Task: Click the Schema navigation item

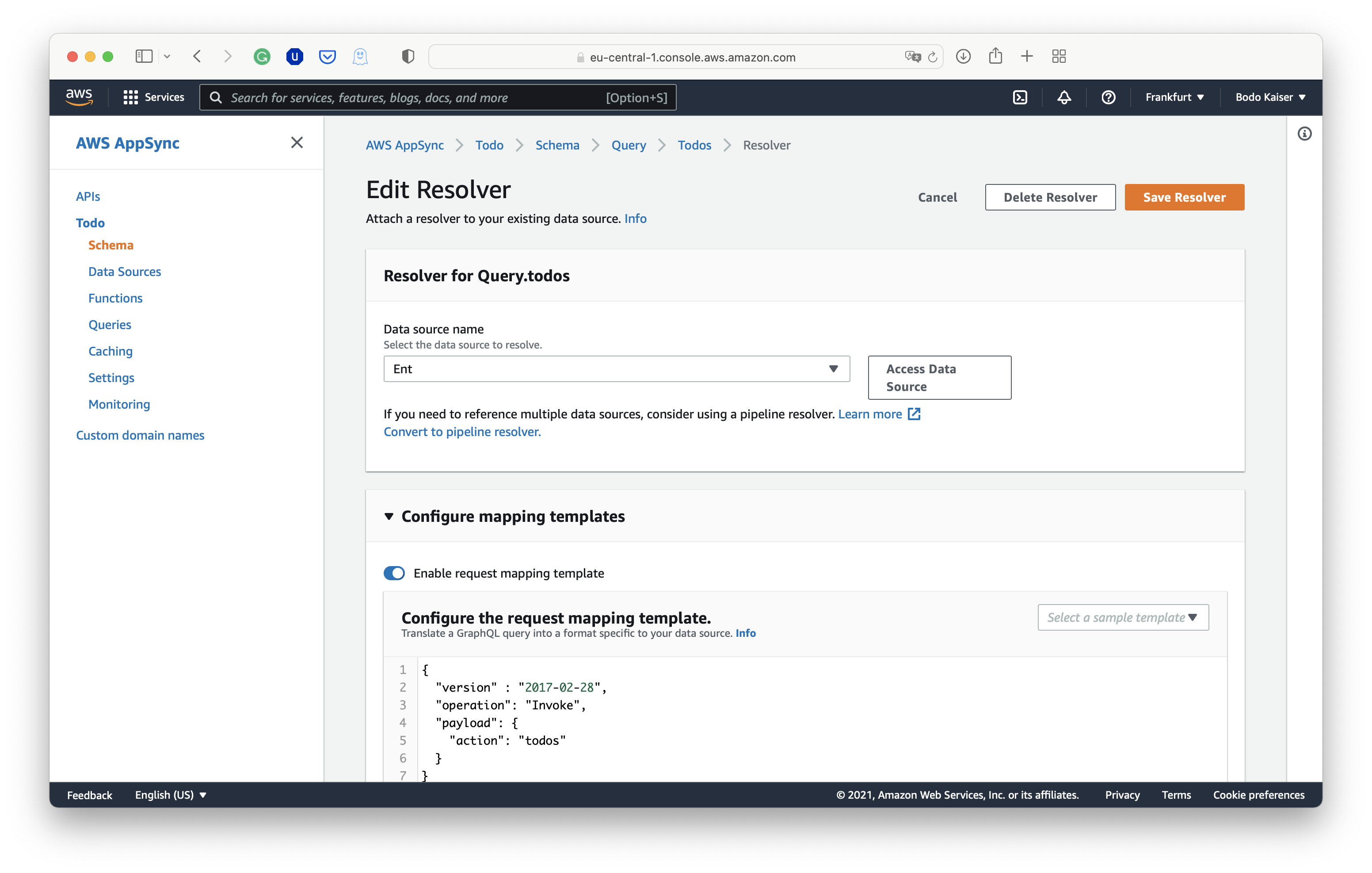Action: tap(111, 244)
